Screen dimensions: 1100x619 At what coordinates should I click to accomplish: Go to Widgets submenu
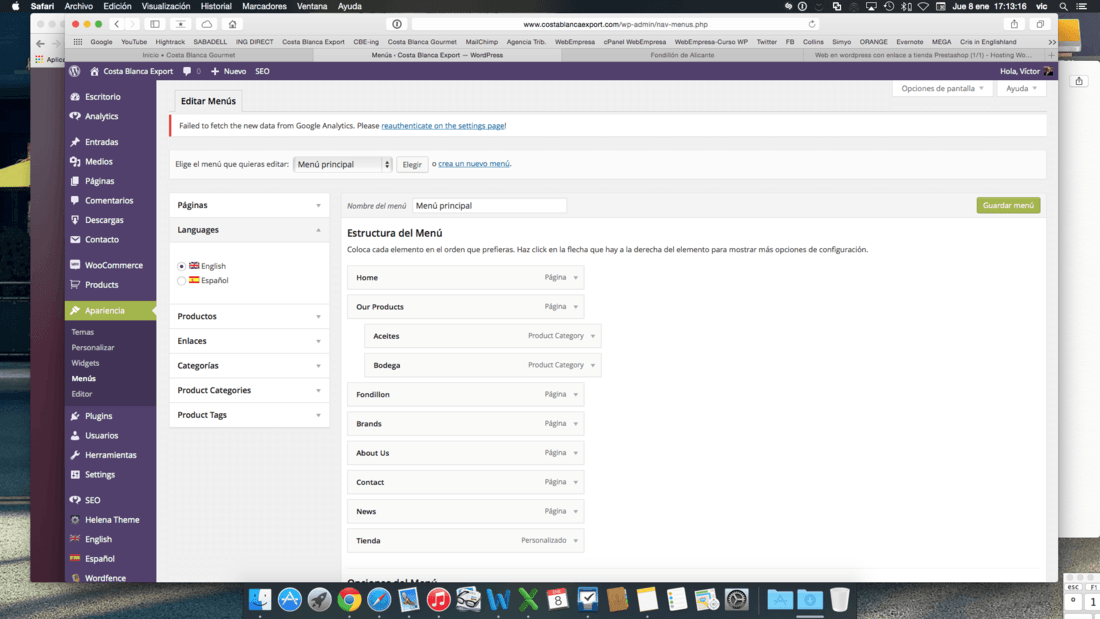point(85,363)
